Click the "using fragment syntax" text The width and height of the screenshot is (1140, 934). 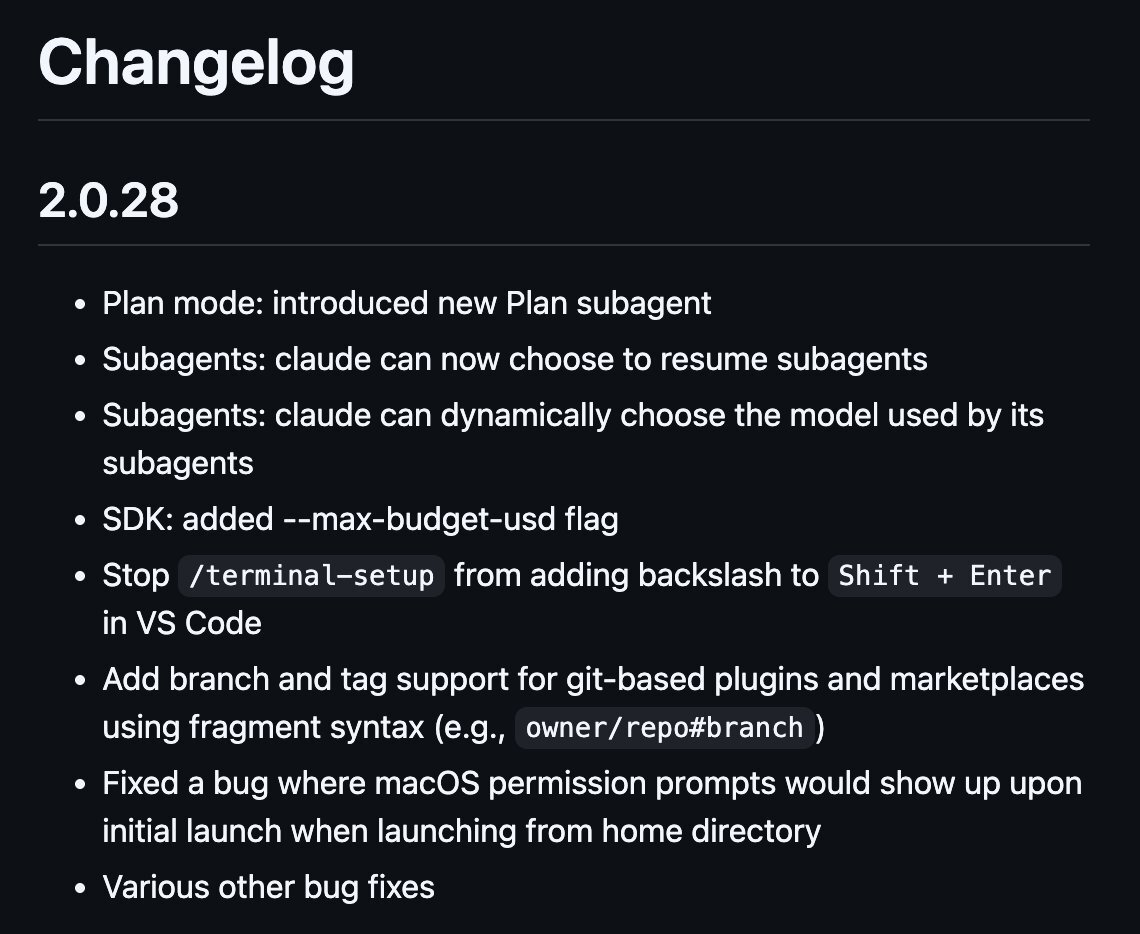[x=264, y=727]
